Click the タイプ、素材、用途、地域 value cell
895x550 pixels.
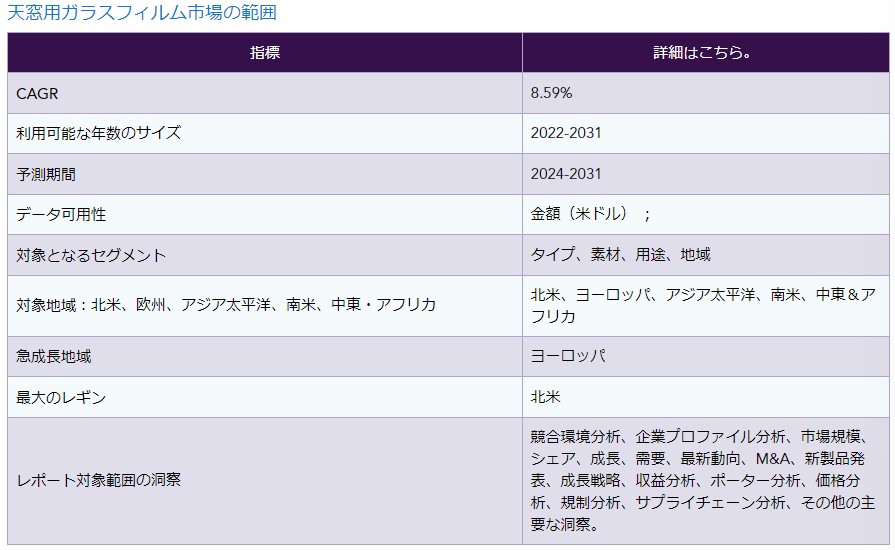click(x=620, y=255)
